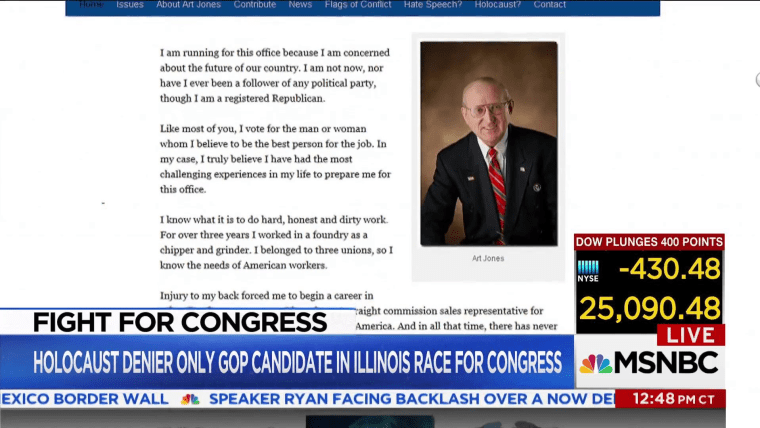The height and width of the screenshot is (428, 760).
Task: Open the Home menu item
Action: point(90,5)
